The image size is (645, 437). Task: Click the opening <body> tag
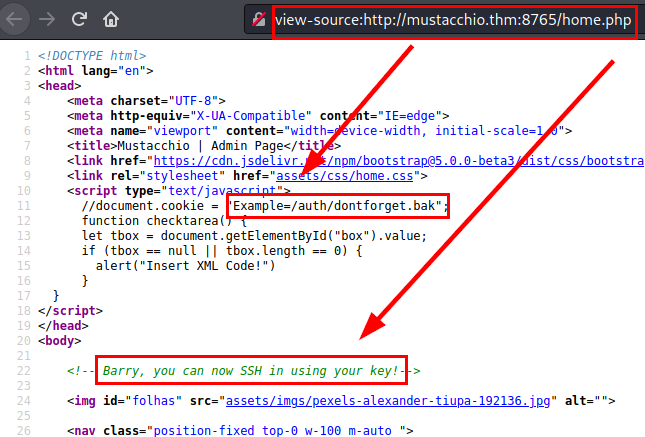[x=60, y=341]
